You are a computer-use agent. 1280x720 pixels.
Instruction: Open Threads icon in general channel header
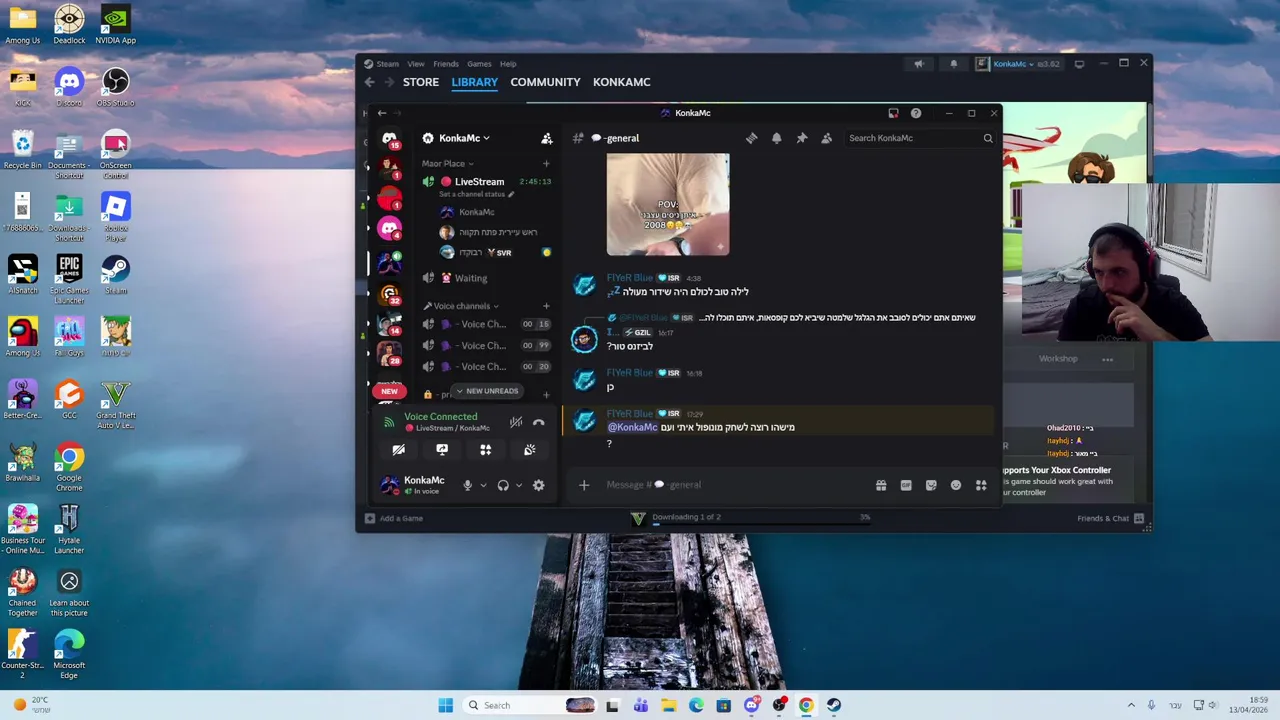coord(751,138)
